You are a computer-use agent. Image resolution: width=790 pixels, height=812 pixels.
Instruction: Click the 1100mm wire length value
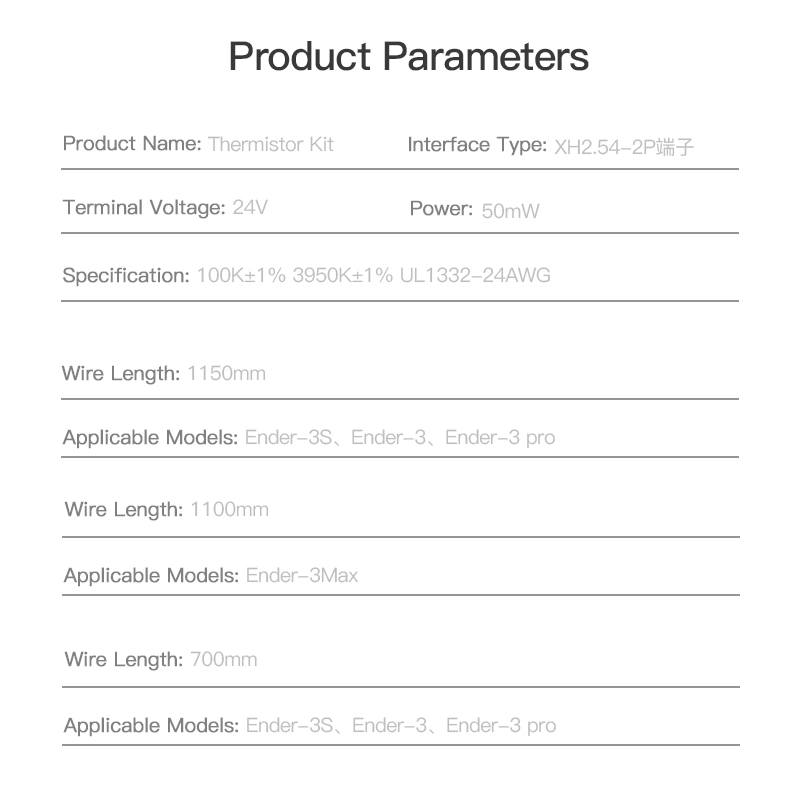point(229,510)
